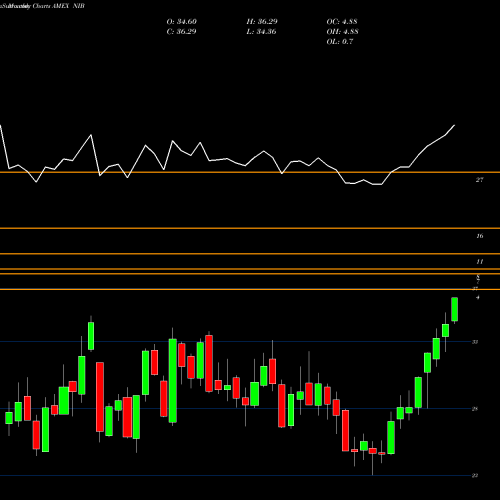Click the open price "O: 34.60" value

(182, 22)
